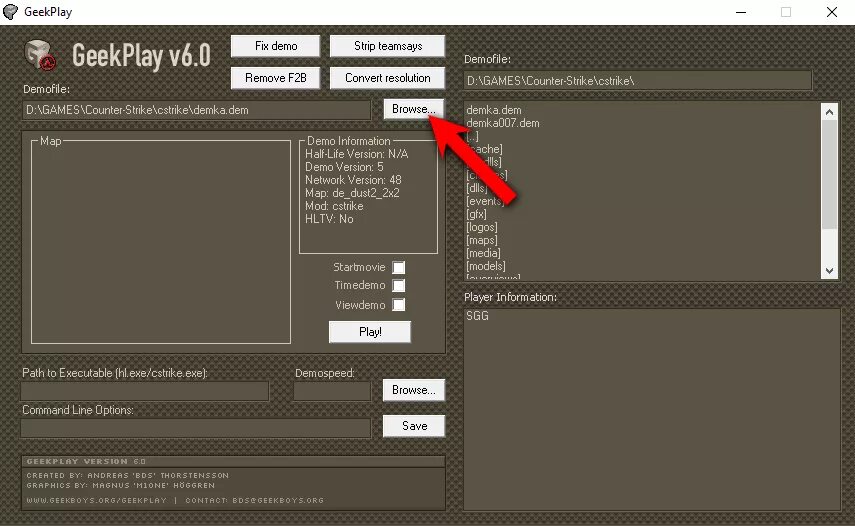Select the [media] folder entry
Viewport: 855px width, 526px height.
pos(484,253)
